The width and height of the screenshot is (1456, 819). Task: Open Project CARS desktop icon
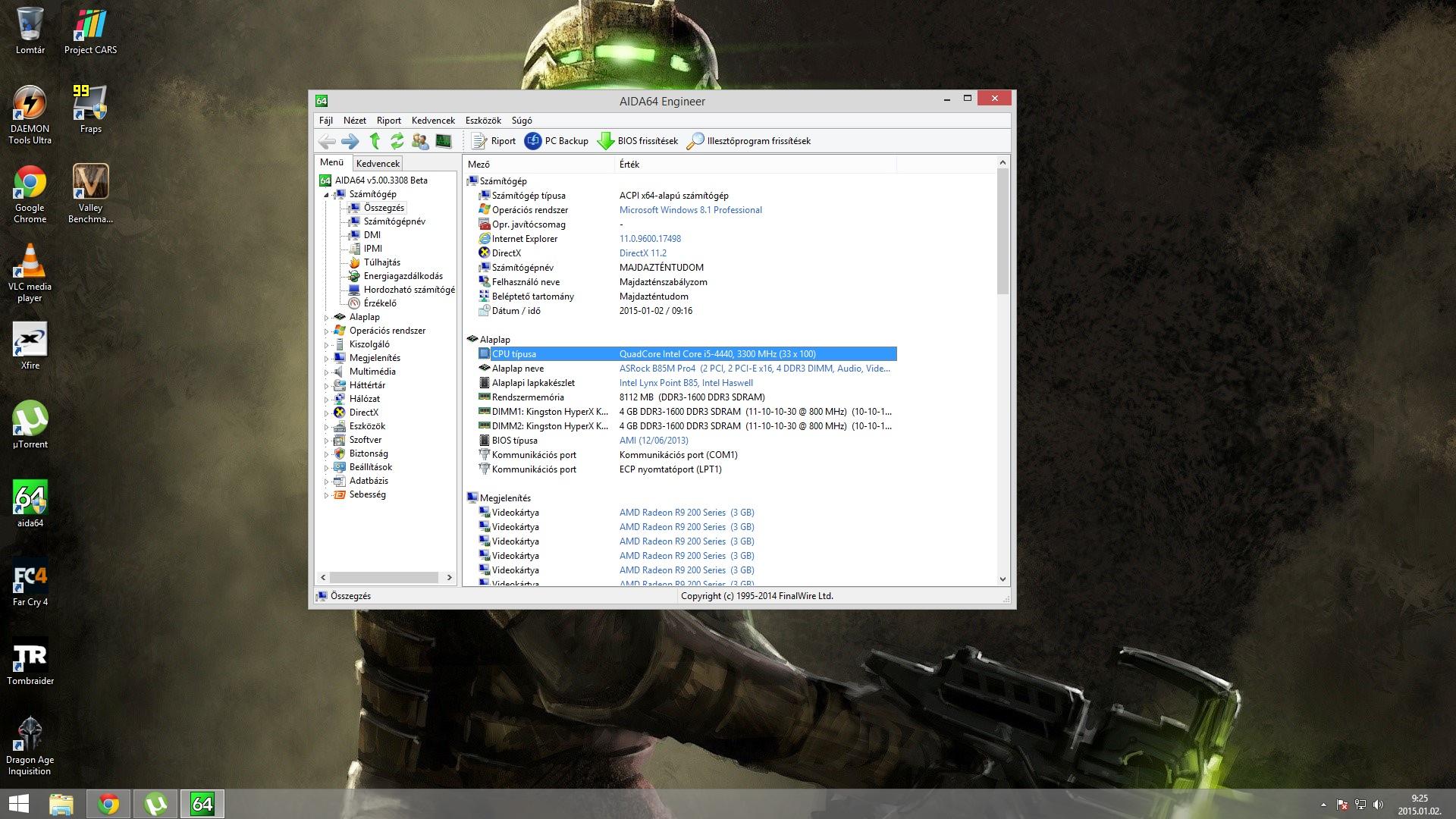coord(90,31)
